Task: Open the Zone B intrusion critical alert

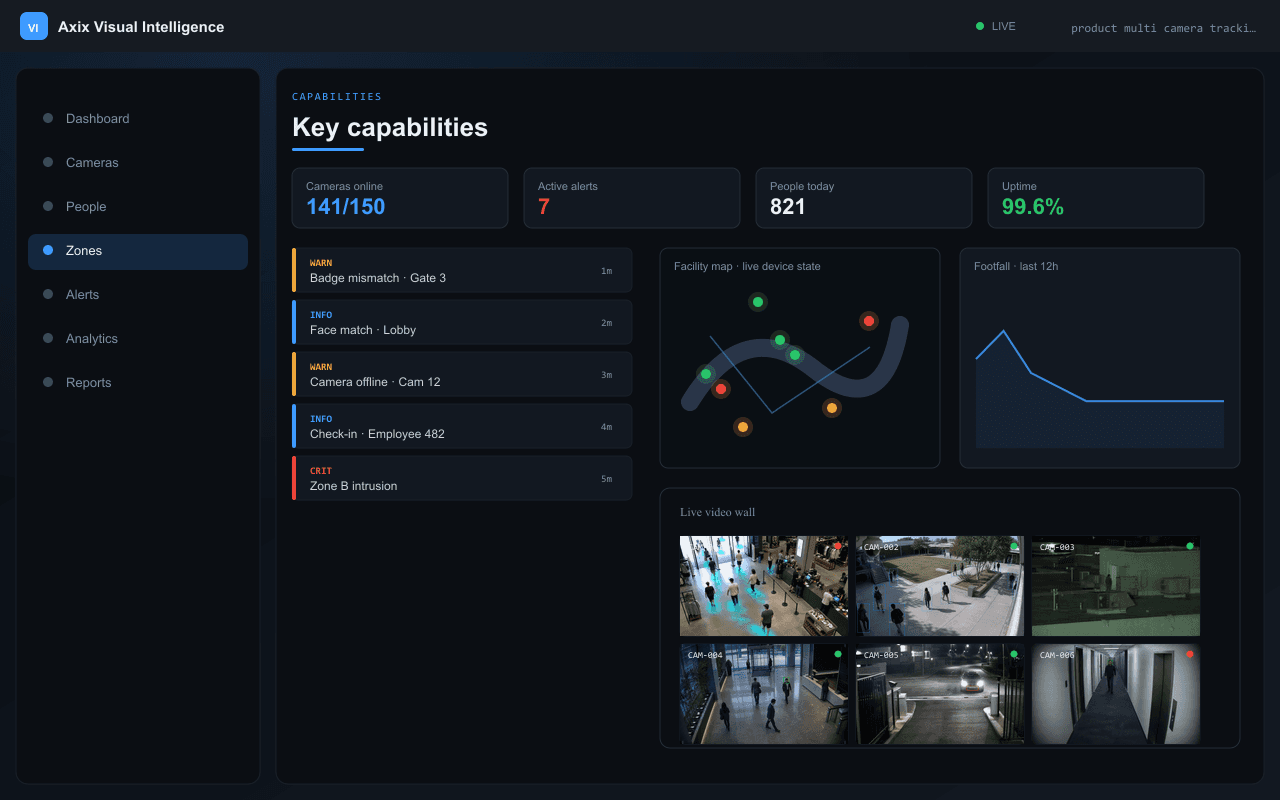Action: 462,478
